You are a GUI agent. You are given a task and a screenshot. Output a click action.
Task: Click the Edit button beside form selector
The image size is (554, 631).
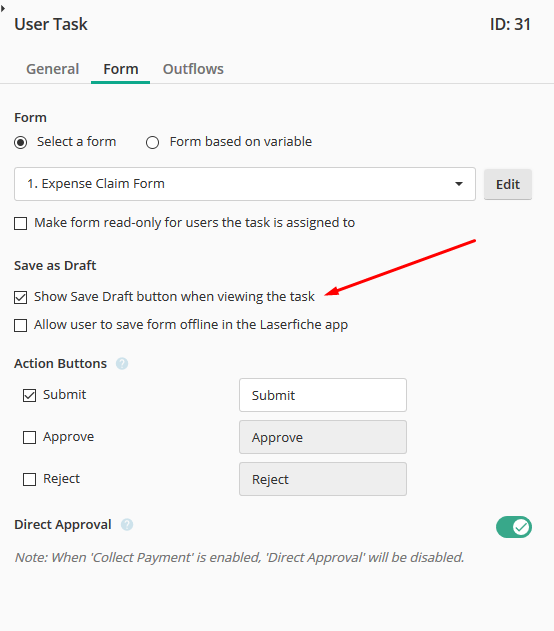[508, 184]
